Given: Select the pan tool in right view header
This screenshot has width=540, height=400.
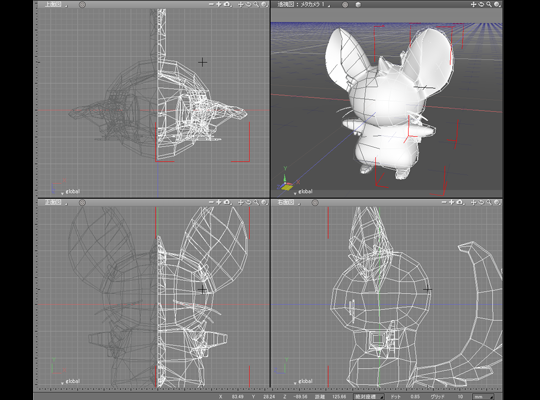Looking at the screenshot, I should coord(473,202).
